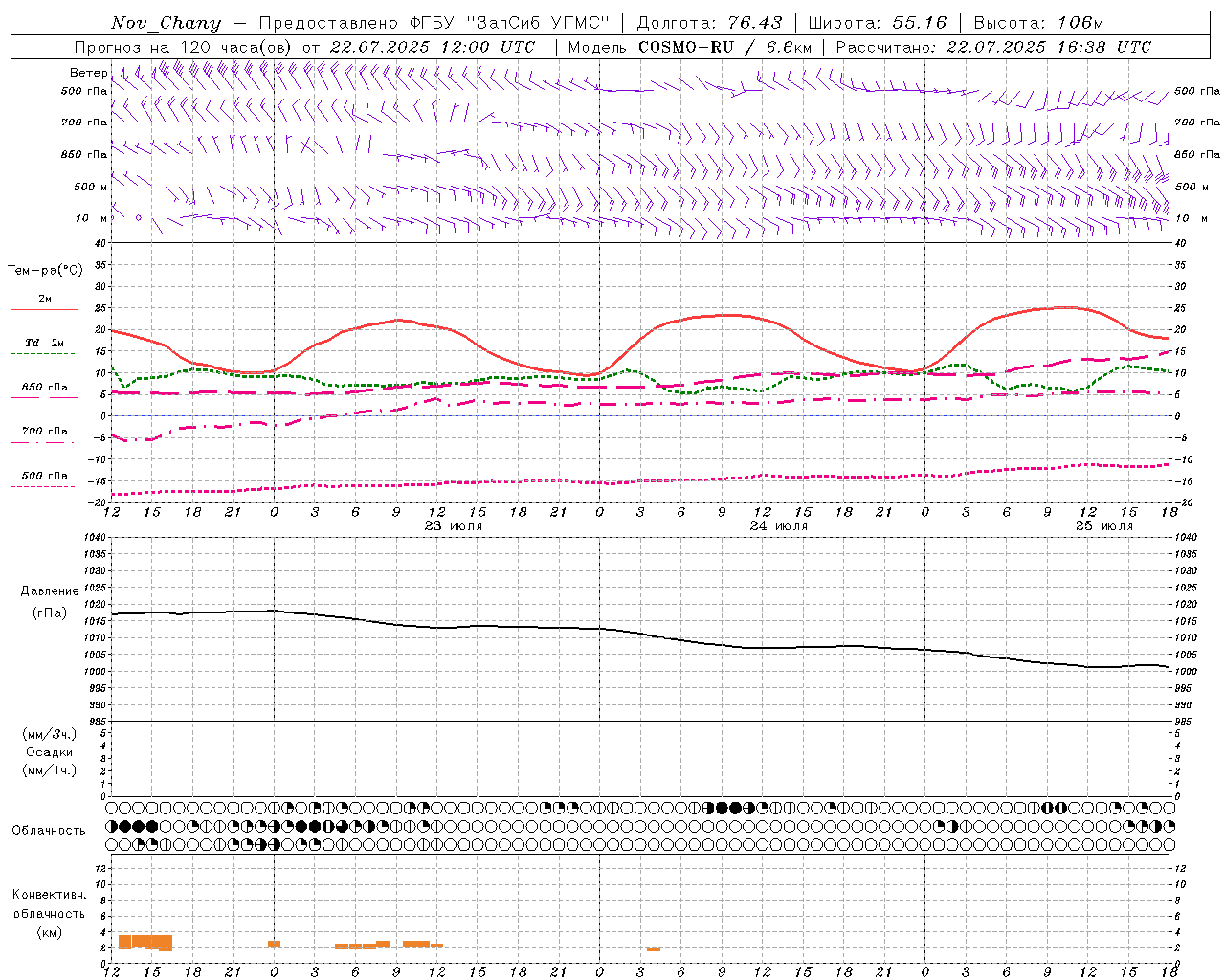This screenshot has height=980, width=1225.
Task: Click "Рассчитано: 22.07.2025 16:38 UTC" timestamp
Action: pyautogui.click(x=993, y=47)
